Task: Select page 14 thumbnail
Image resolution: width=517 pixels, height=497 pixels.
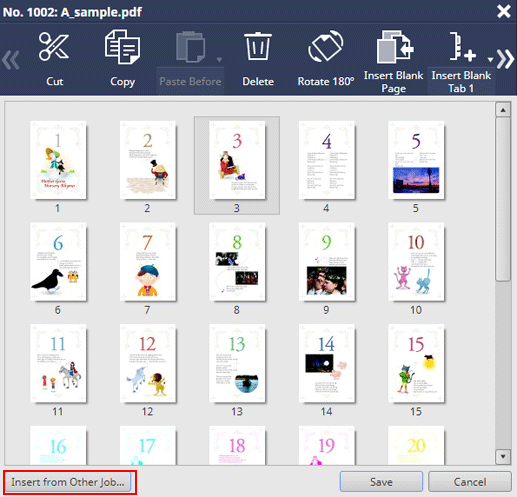Action: click(327, 363)
